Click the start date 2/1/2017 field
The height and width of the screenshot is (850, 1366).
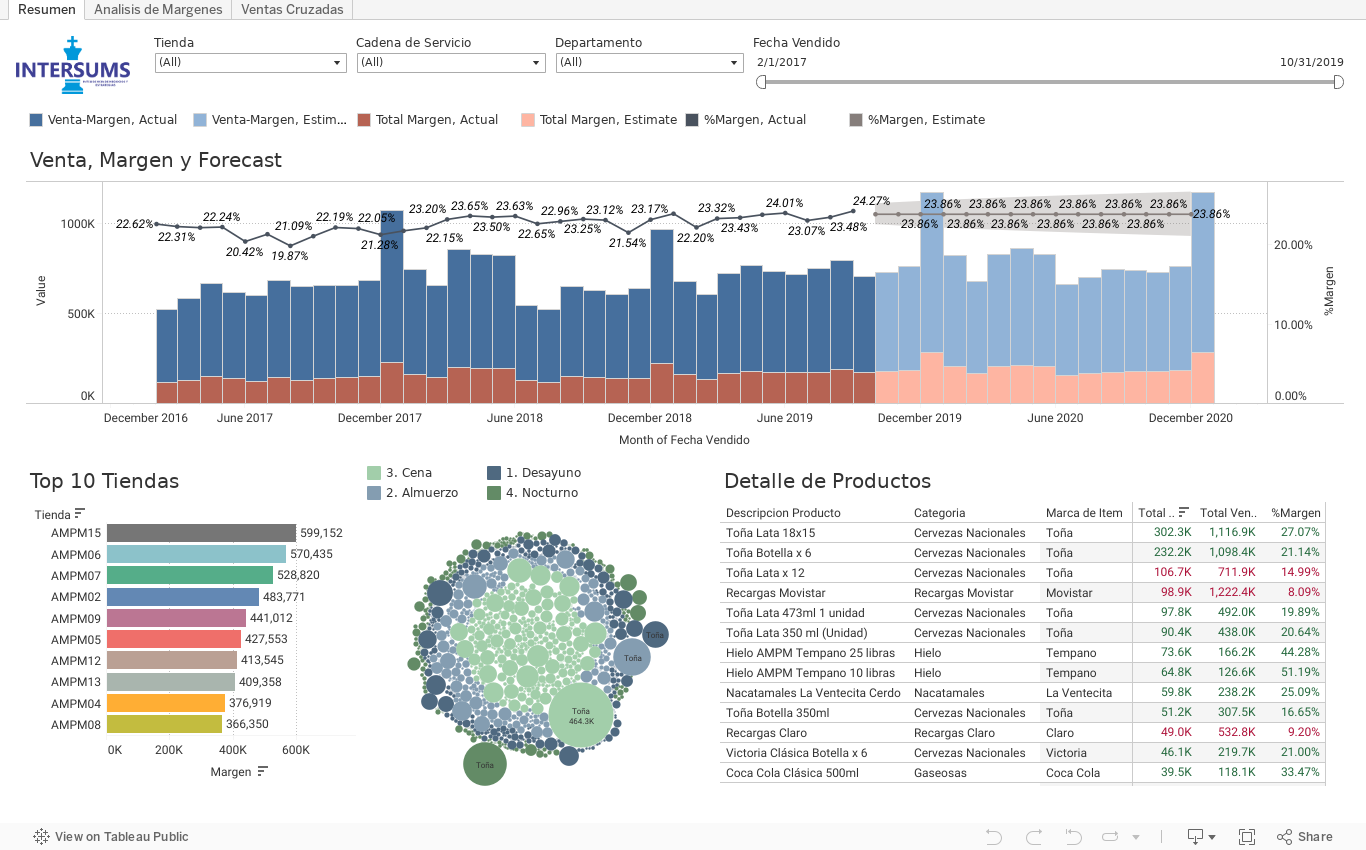782,62
